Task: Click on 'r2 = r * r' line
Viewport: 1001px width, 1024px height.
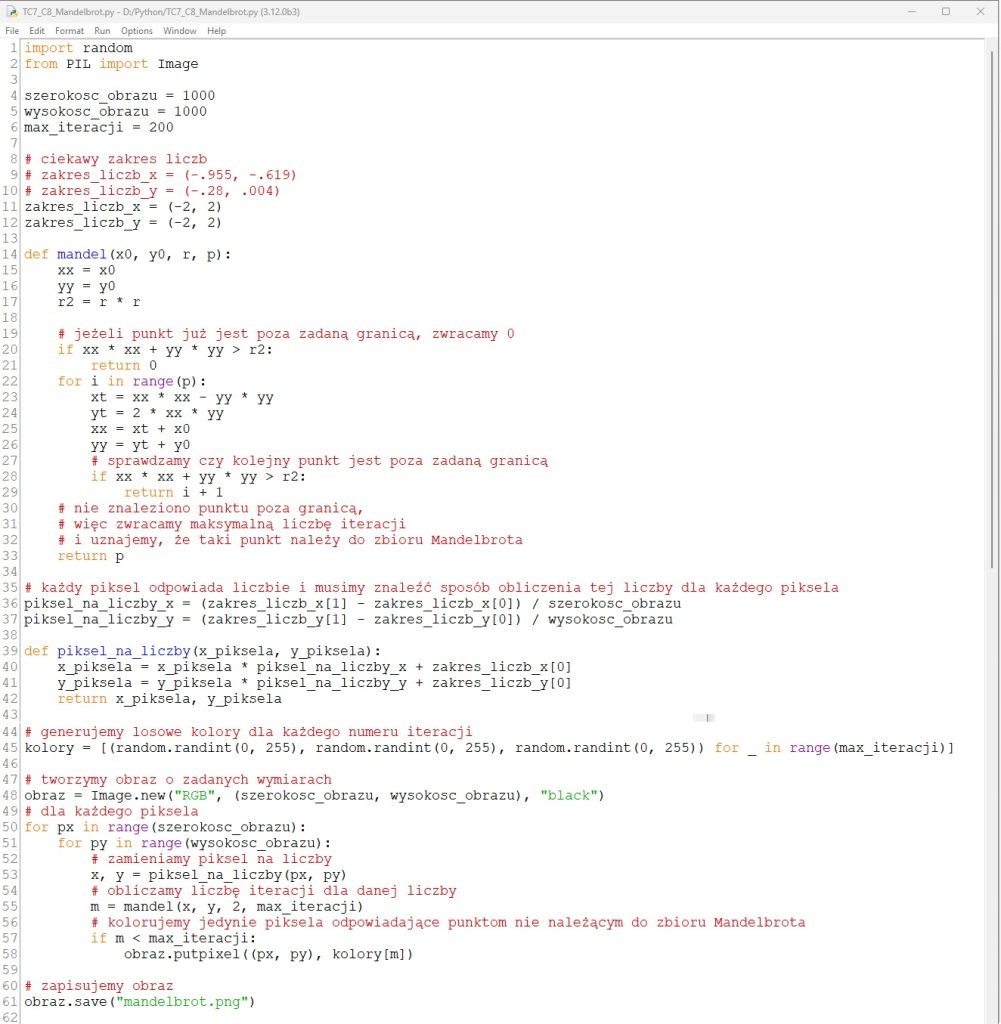Action: pos(99,302)
